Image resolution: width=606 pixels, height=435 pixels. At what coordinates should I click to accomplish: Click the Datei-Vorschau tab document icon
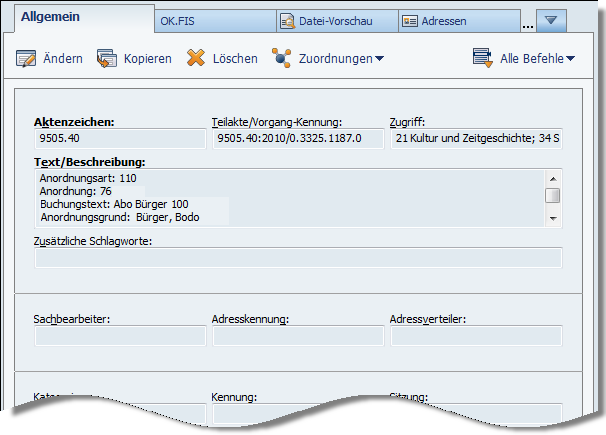(x=287, y=20)
